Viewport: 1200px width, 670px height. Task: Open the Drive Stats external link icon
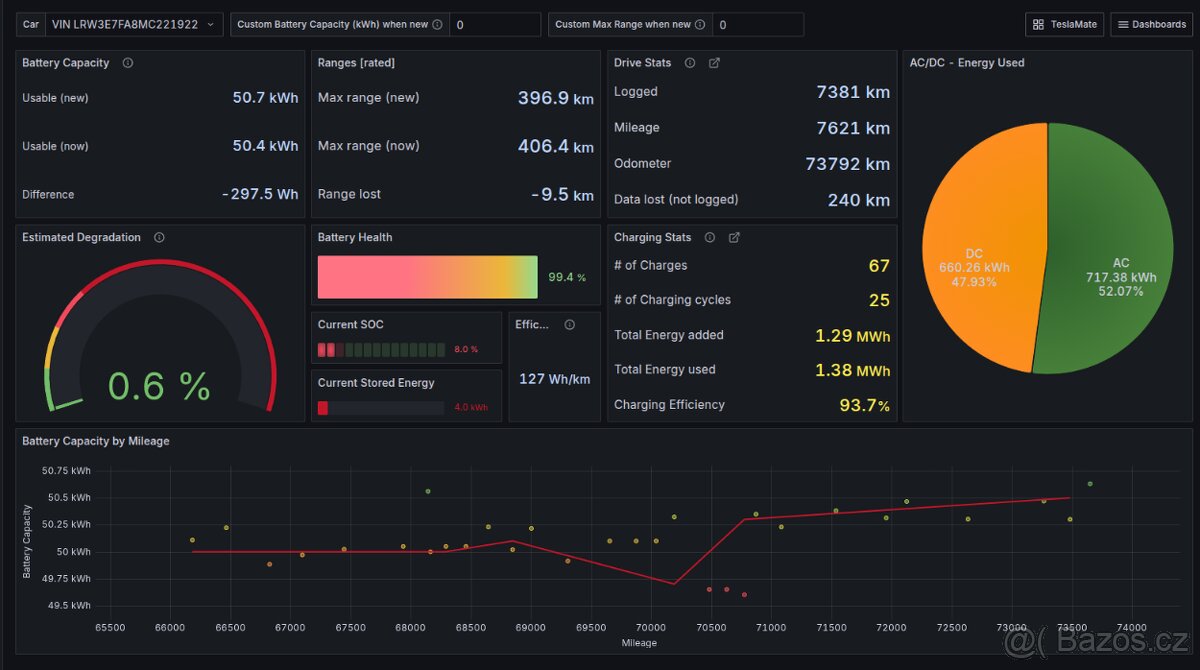pyautogui.click(x=714, y=63)
